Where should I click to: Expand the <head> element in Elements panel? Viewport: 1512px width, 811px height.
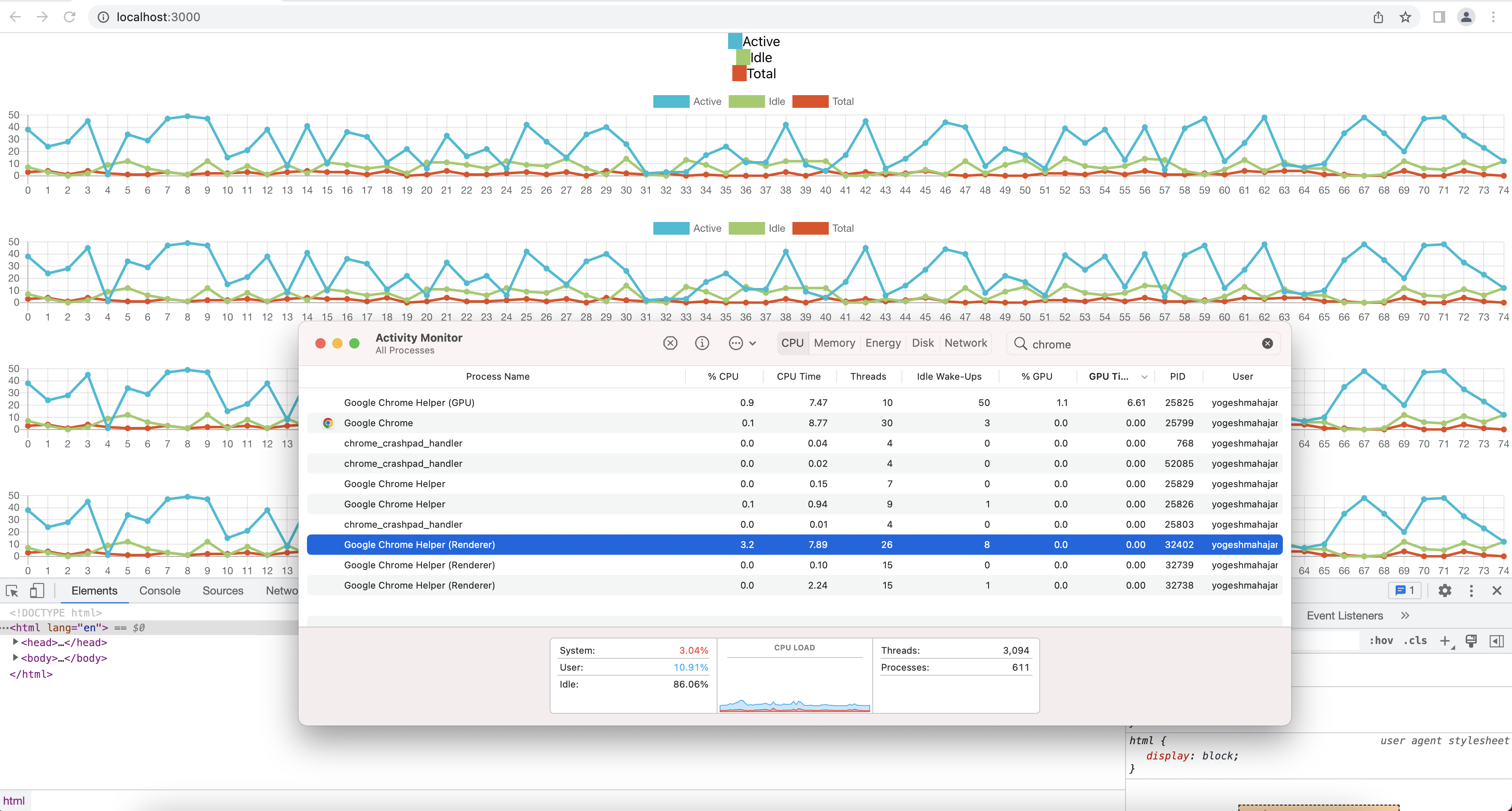tap(15, 642)
